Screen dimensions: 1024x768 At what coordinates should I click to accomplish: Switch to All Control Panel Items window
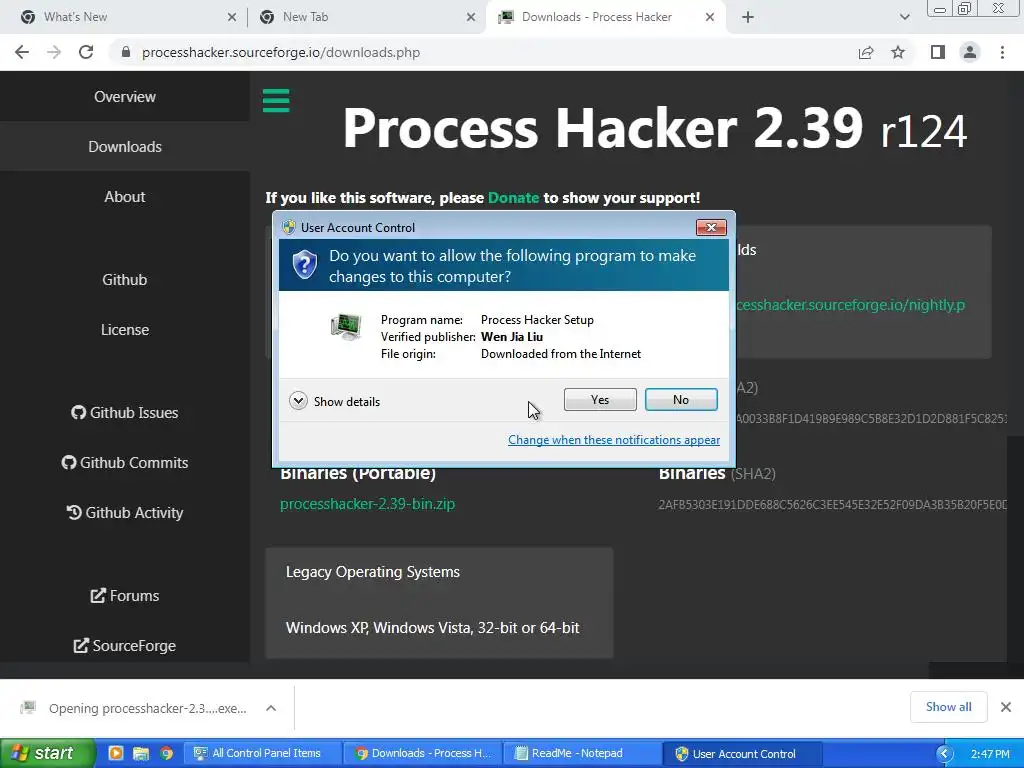click(x=263, y=754)
